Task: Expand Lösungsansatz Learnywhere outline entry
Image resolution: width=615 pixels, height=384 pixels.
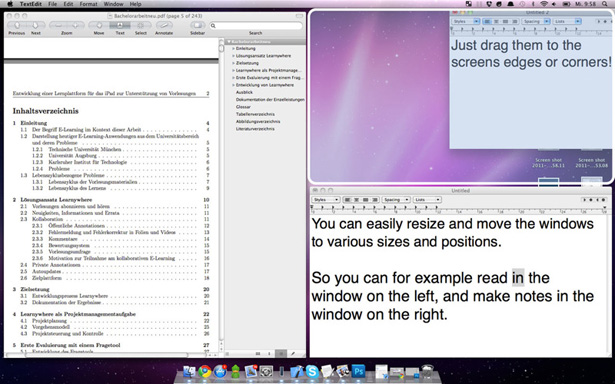Action: coord(233,56)
